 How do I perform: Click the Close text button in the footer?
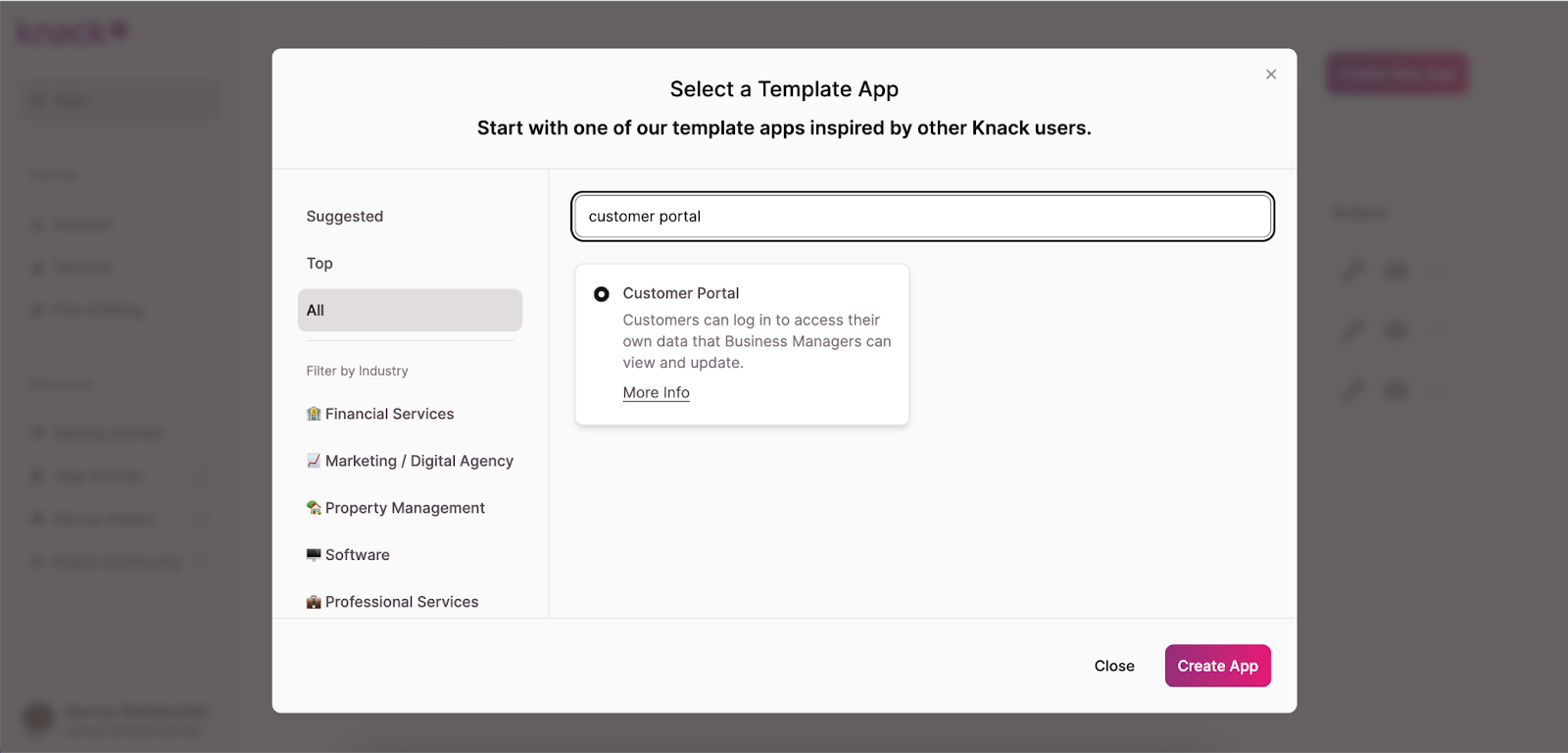point(1114,667)
